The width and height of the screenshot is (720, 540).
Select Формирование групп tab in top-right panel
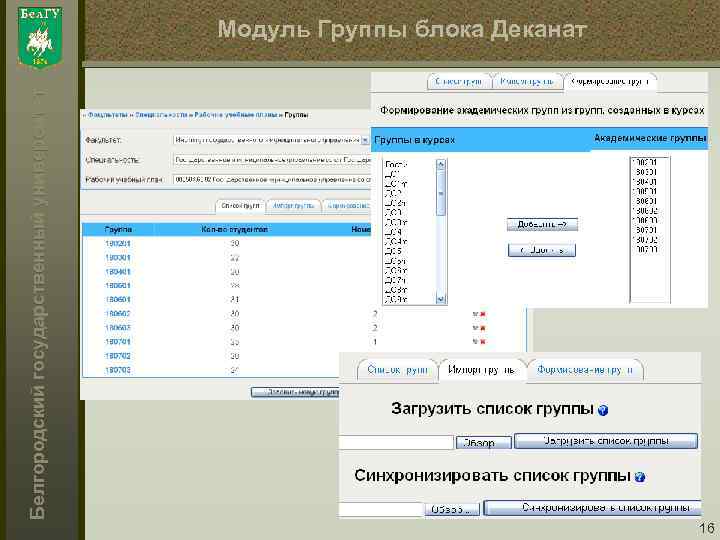(610, 82)
